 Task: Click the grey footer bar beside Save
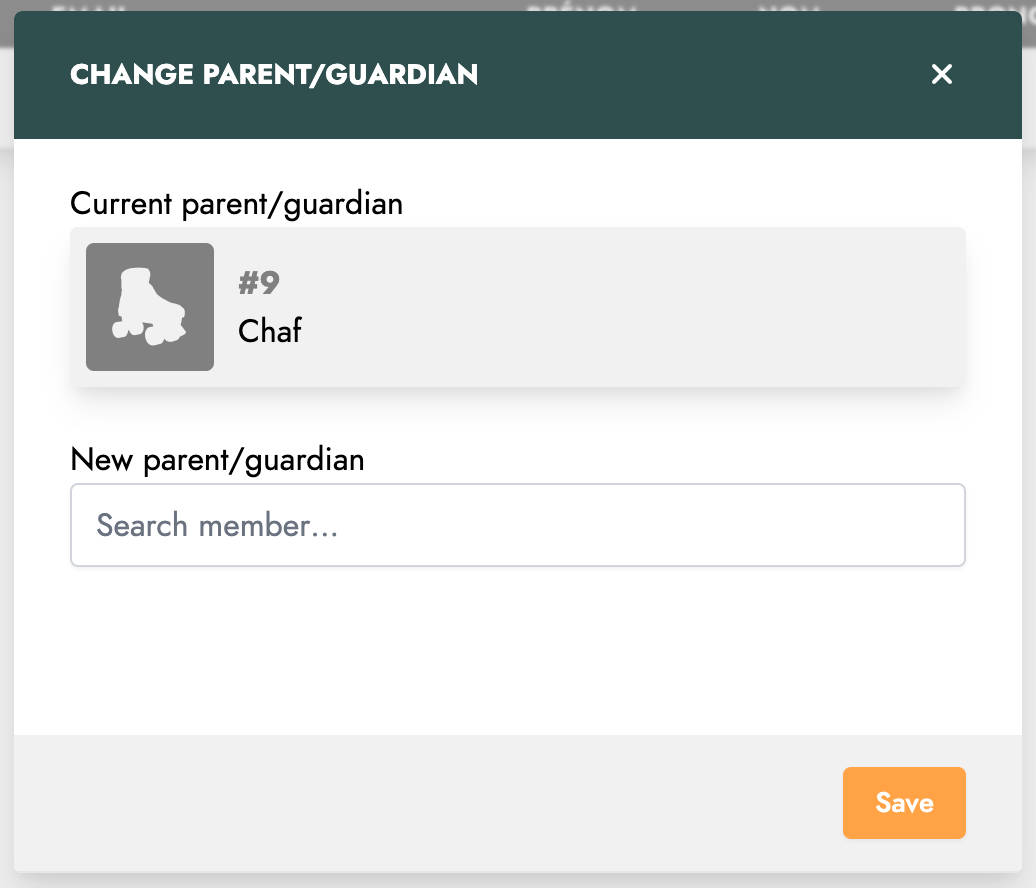click(x=423, y=803)
